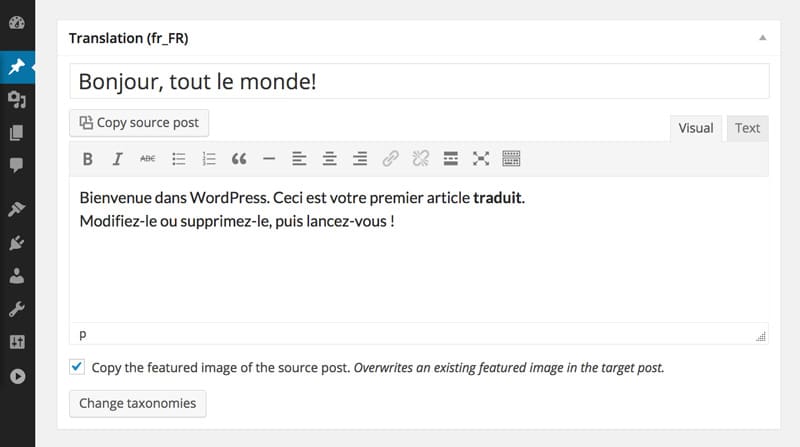
Task: Click the Bonjour, tout le monde! title field
Action: (419, 81)
